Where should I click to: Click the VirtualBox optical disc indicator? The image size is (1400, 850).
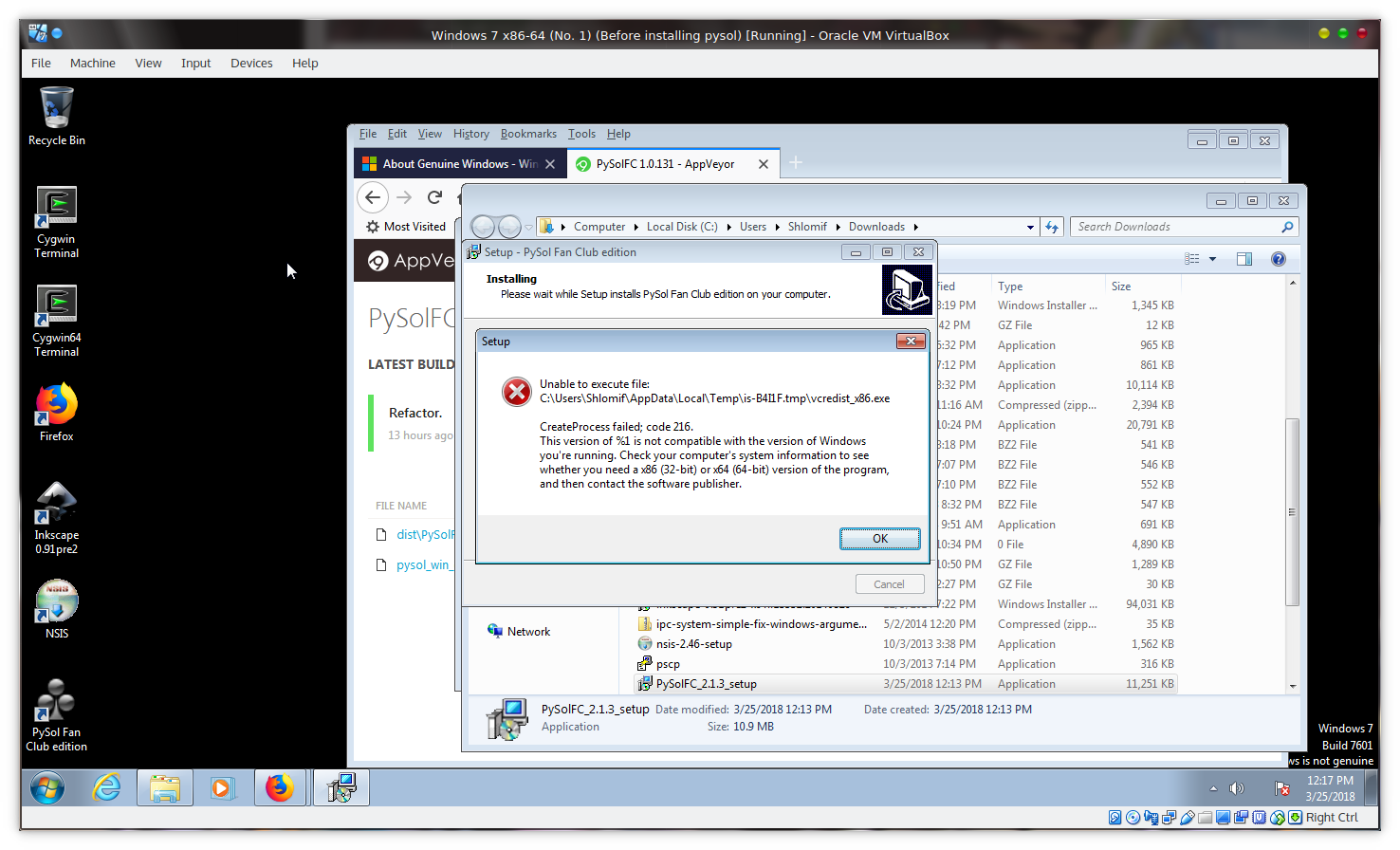coord(1133,818)
